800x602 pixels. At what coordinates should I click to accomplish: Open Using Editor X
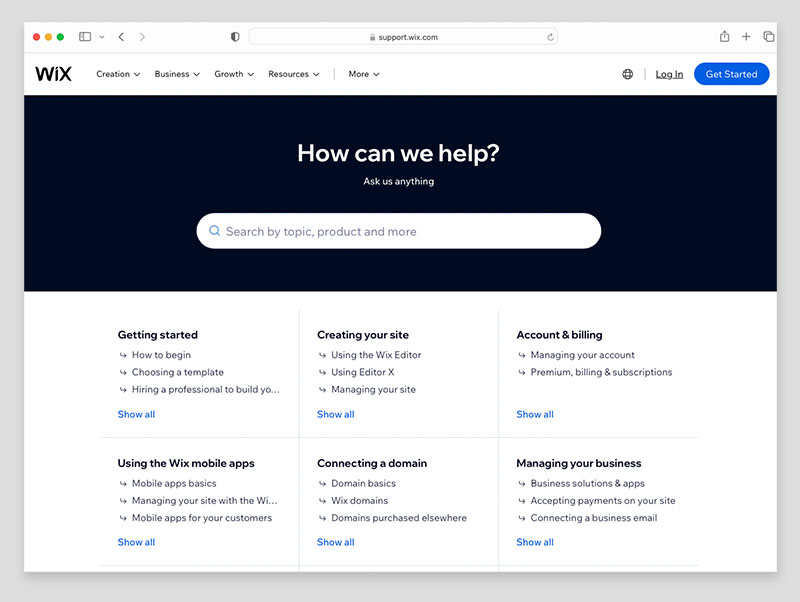(363, 372)
